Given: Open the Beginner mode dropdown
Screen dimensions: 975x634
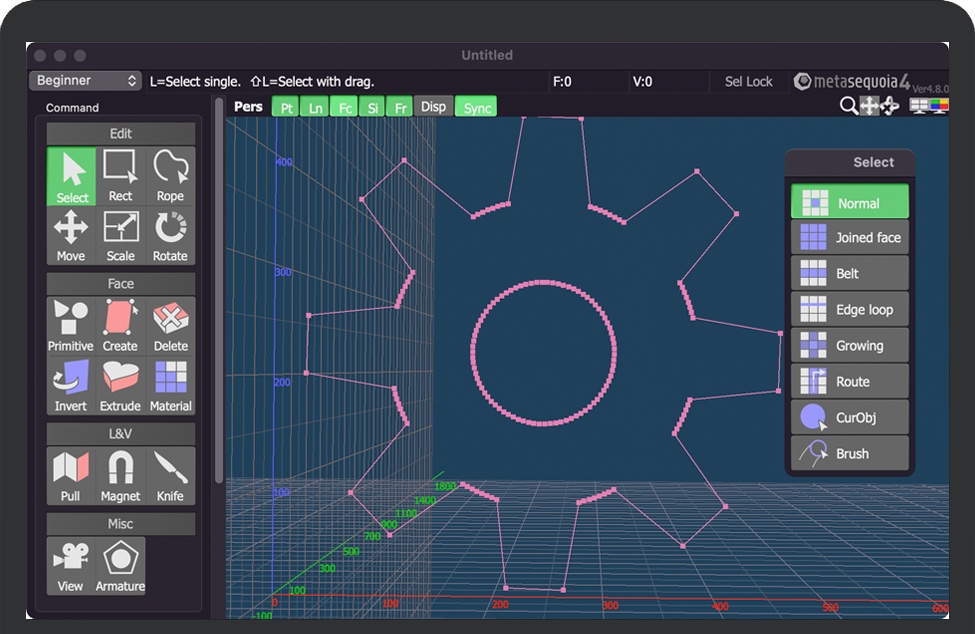Looking at the screenshot, I should tap(86, 81).
